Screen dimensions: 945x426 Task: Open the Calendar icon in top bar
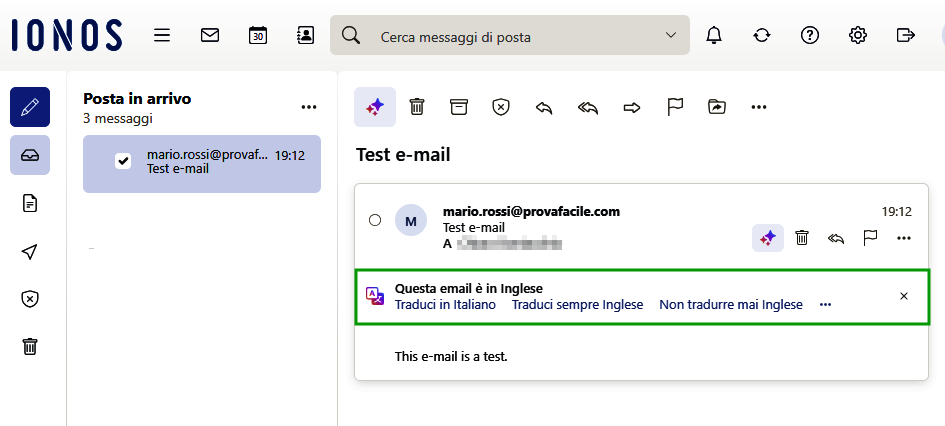[x=258, y=36]
